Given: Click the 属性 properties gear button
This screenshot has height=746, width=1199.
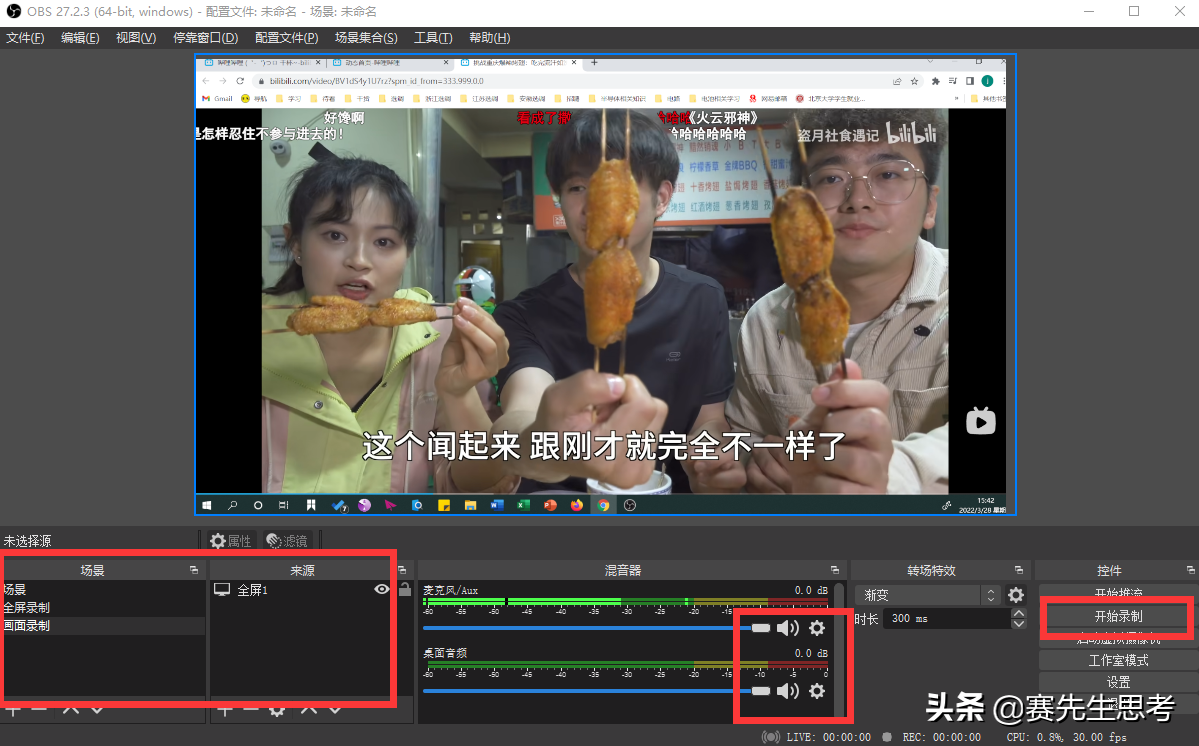Looking at the screenshot, I should pos(231,540).
